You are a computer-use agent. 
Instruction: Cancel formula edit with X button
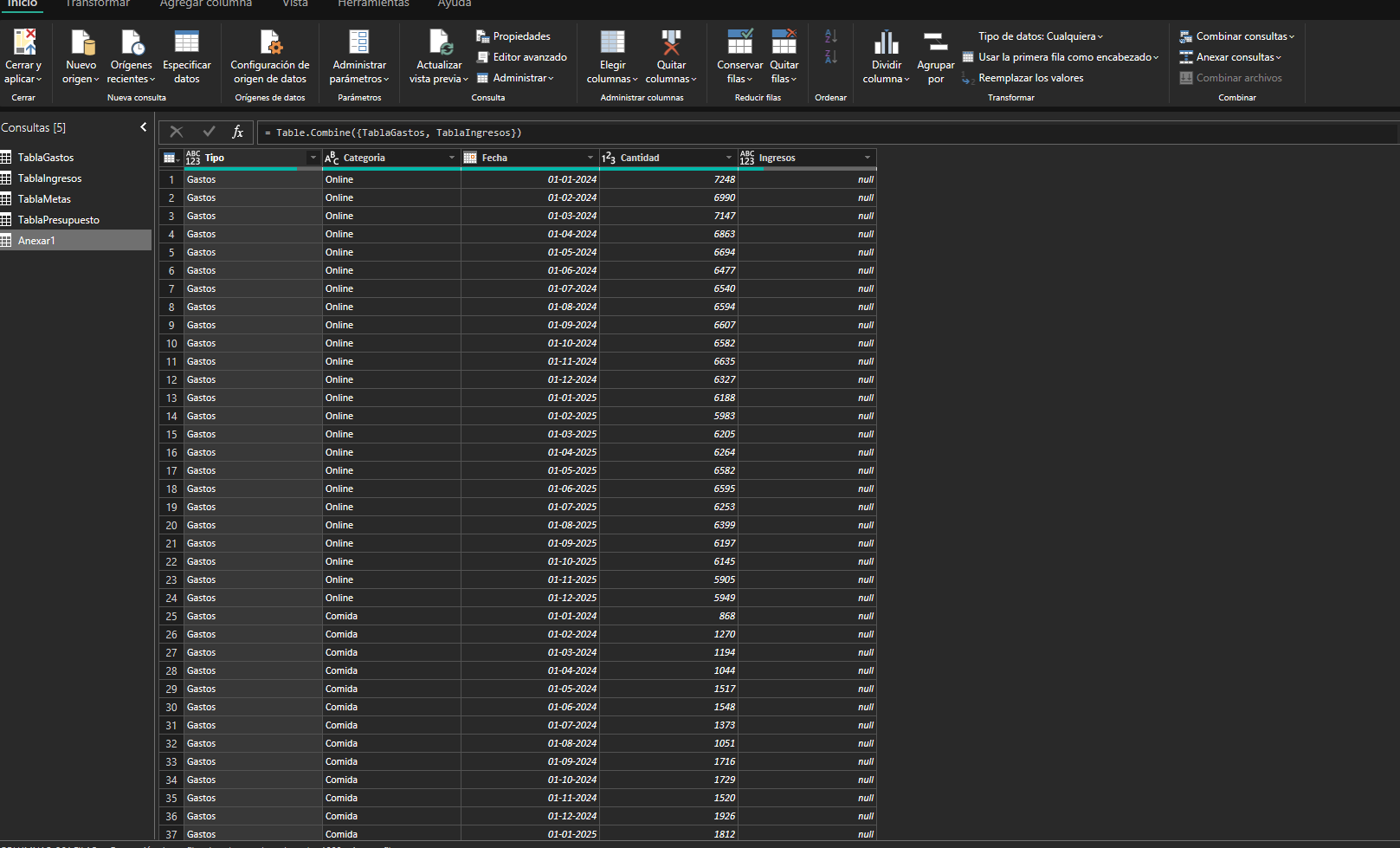pyautogui.click(x=177, y=132)
